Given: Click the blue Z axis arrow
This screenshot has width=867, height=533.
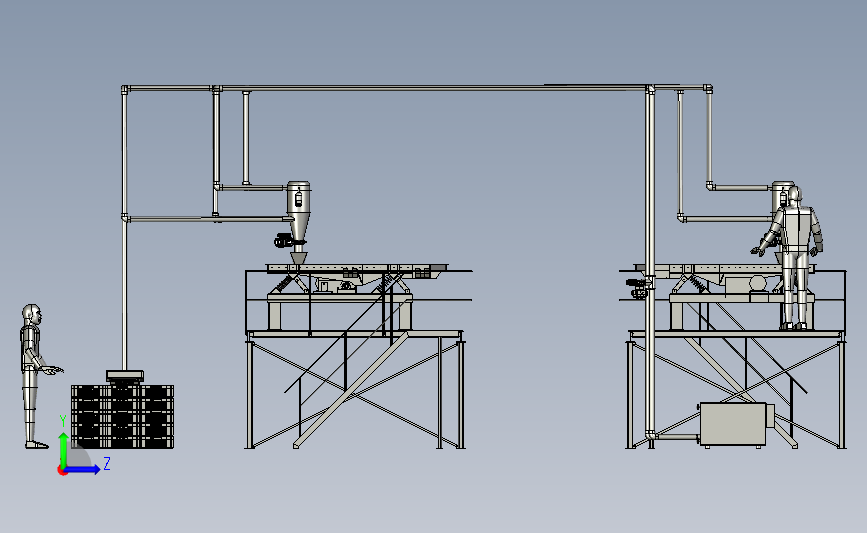Looking at the screenshot, I should click(x=83, y=469).
